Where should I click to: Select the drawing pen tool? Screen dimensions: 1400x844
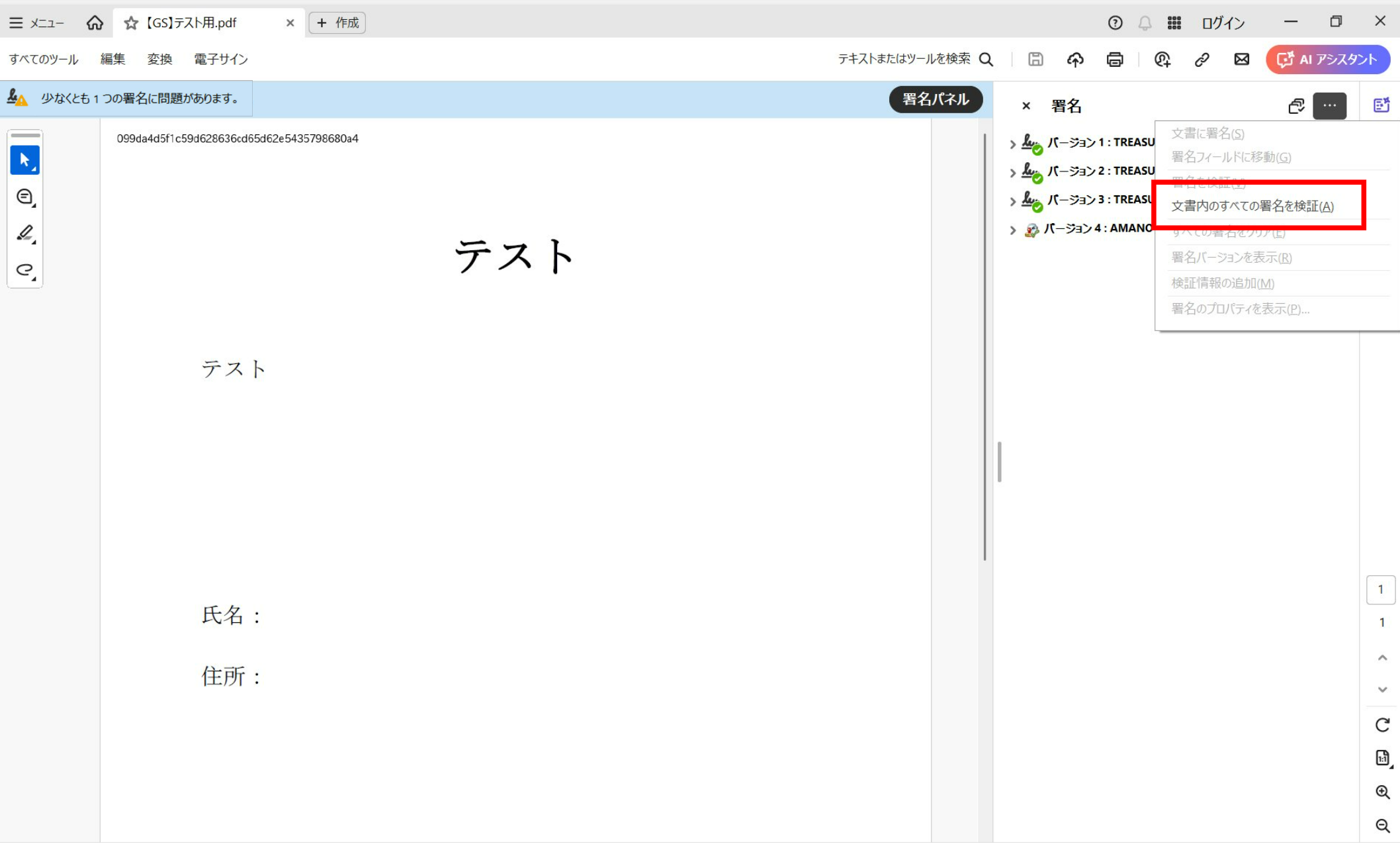pyautogui.click(x=24, y=233)
